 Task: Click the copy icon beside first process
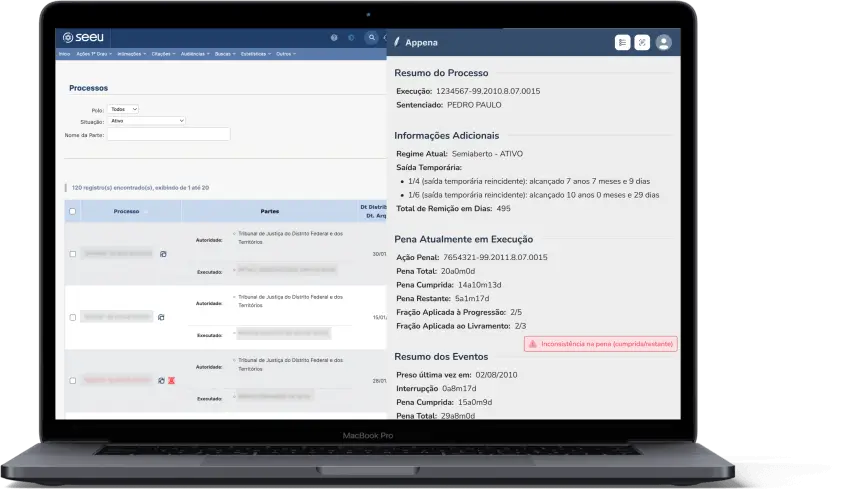tap(162, 254)
